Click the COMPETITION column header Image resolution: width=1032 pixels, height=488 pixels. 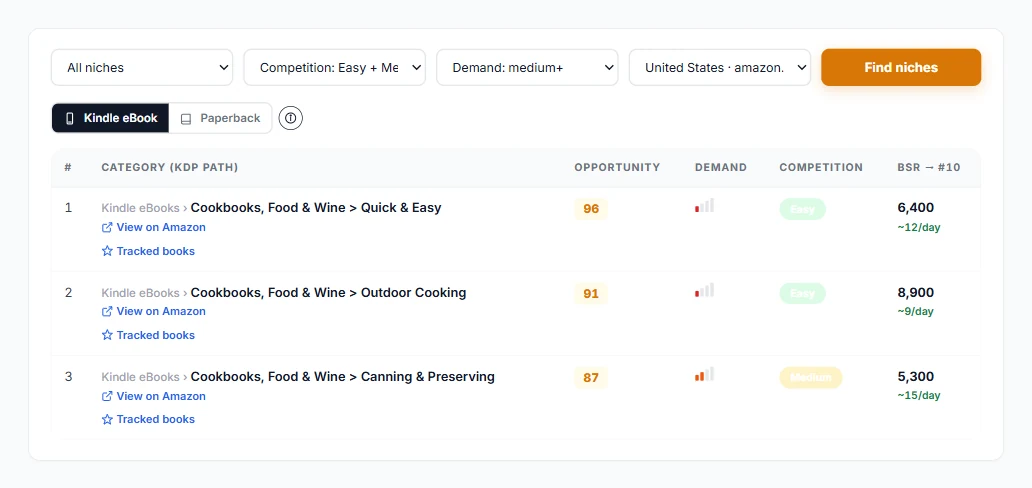point(821,167)
